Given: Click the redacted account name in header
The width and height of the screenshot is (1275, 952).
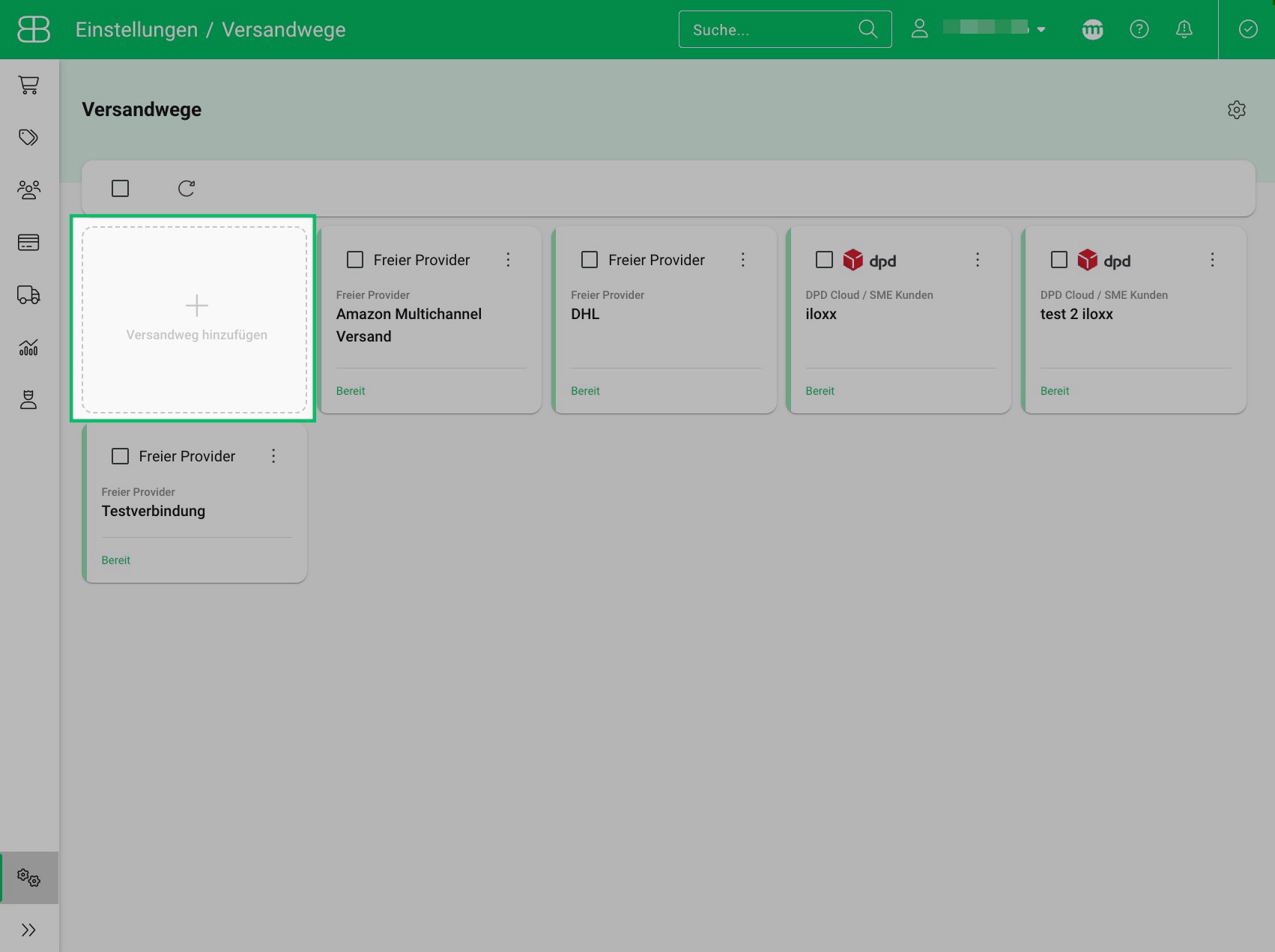Looking at the screenshot, I should (985, 28).
